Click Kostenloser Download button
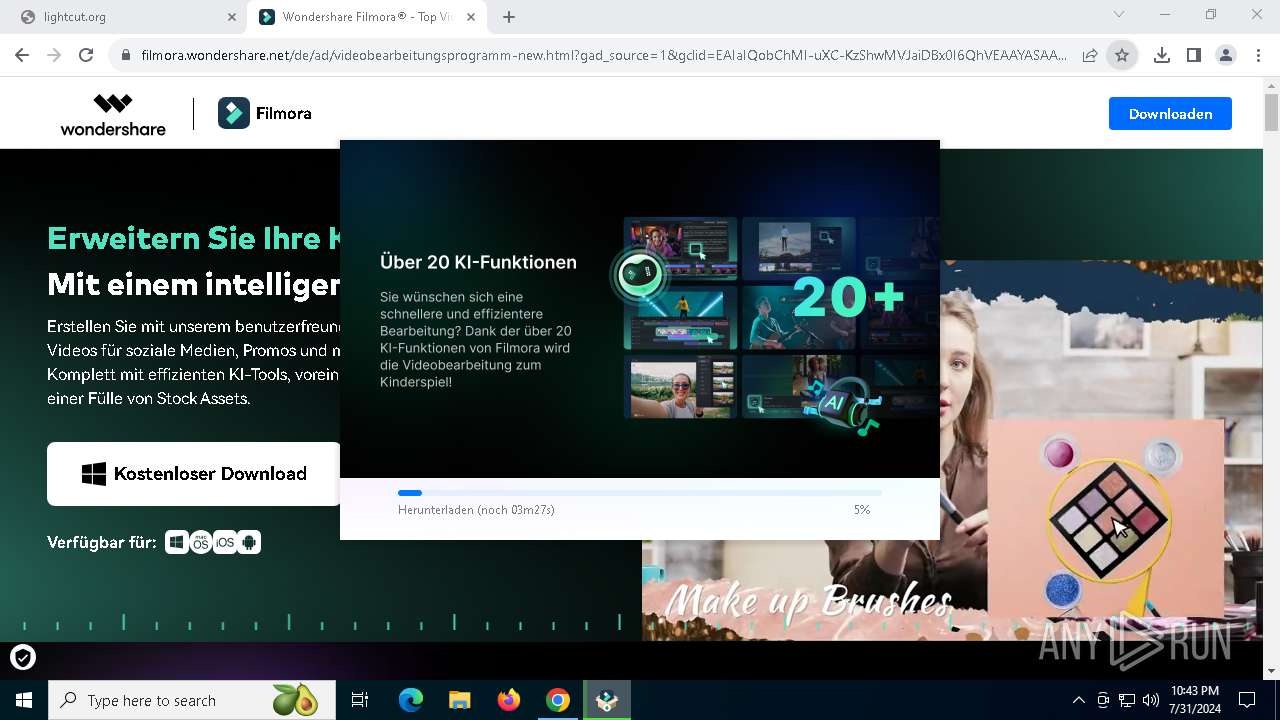This screenshot has width=1280, height=720. tap(194, 474)
